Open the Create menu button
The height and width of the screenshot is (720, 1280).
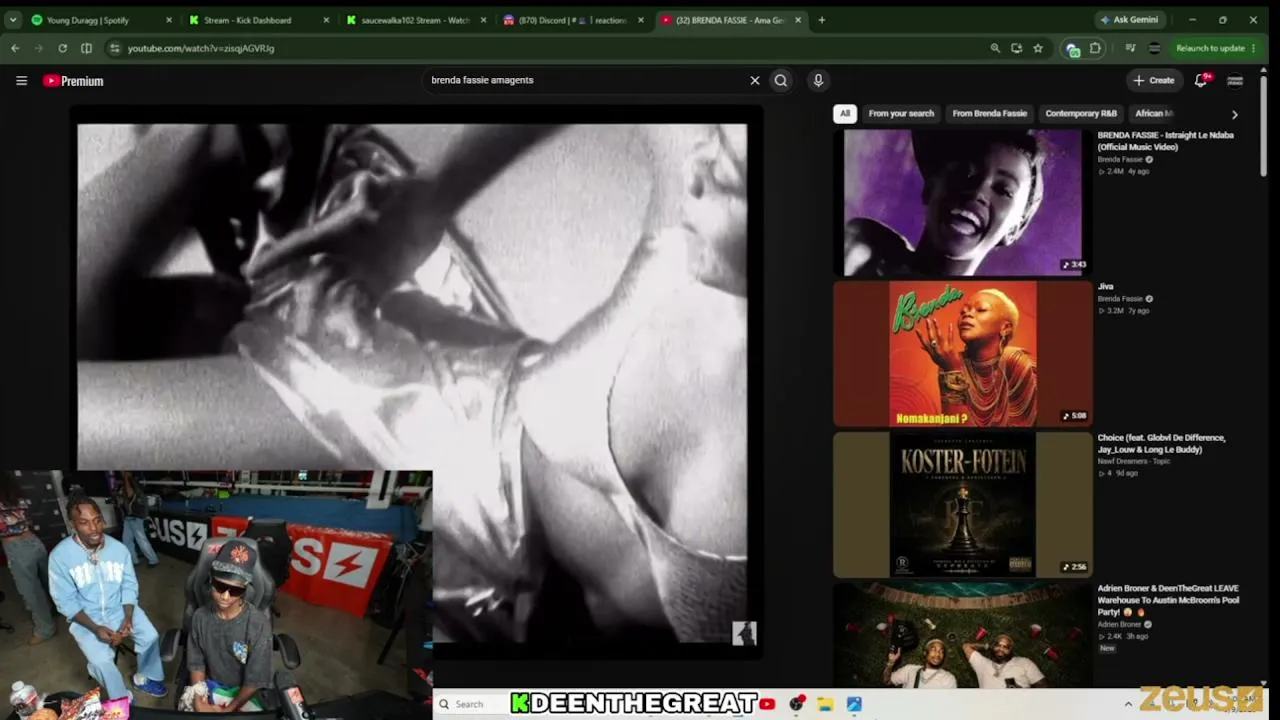1153,80
